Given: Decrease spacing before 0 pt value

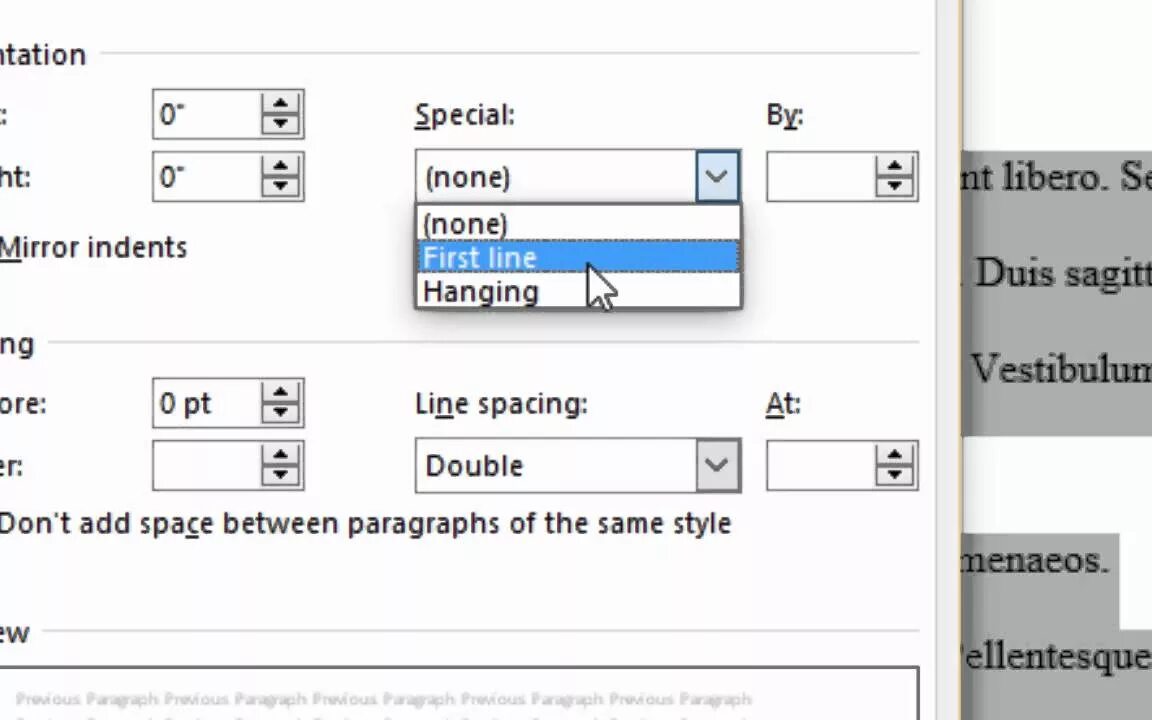Looking at the screenshot, I should [281, 413].
